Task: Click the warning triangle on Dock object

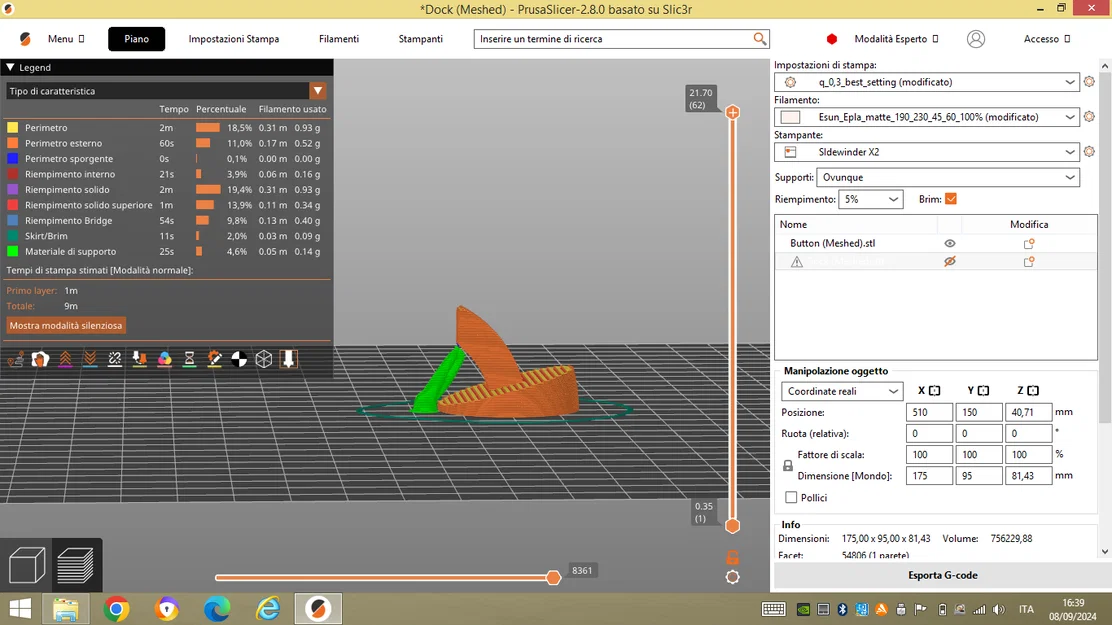Action: click(x=797, y=262)
